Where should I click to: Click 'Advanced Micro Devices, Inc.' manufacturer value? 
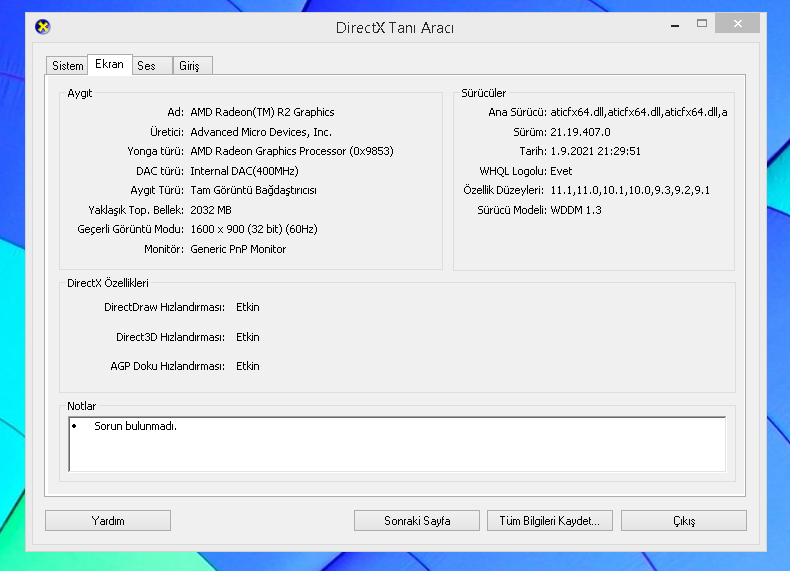261,132
